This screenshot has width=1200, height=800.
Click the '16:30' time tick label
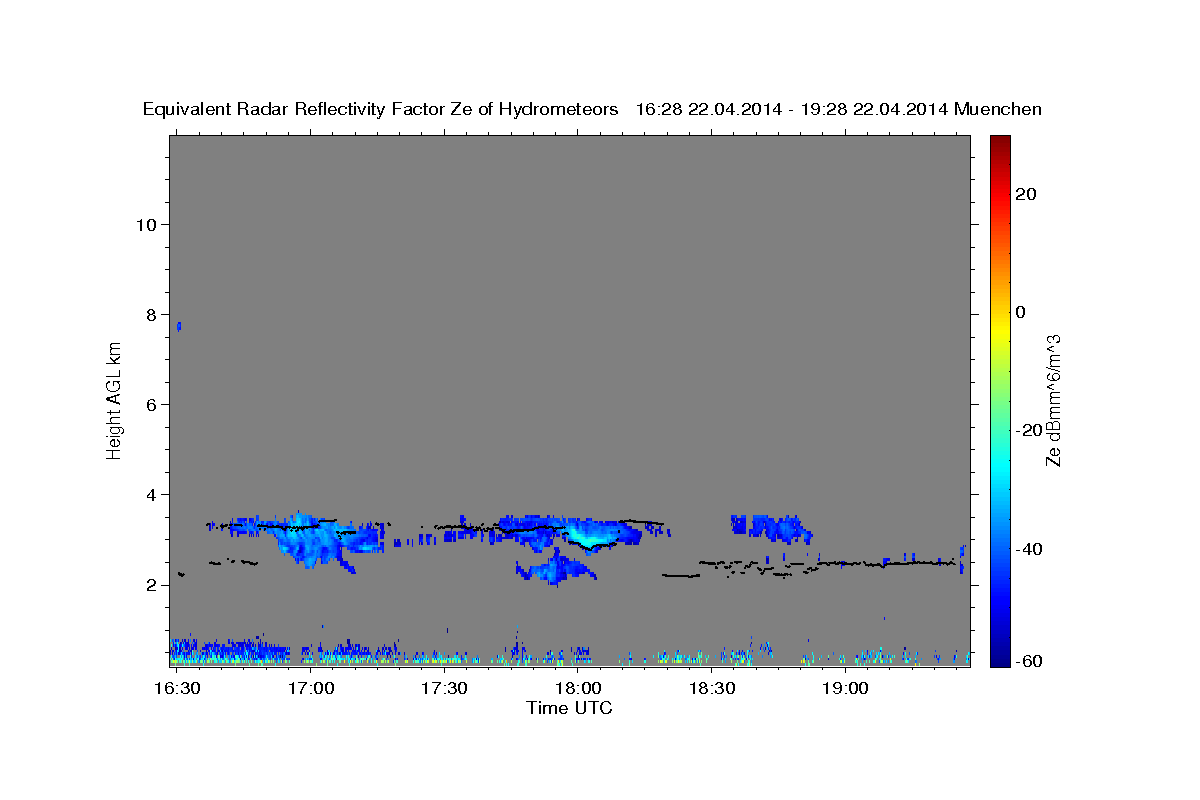click(177, 689)
